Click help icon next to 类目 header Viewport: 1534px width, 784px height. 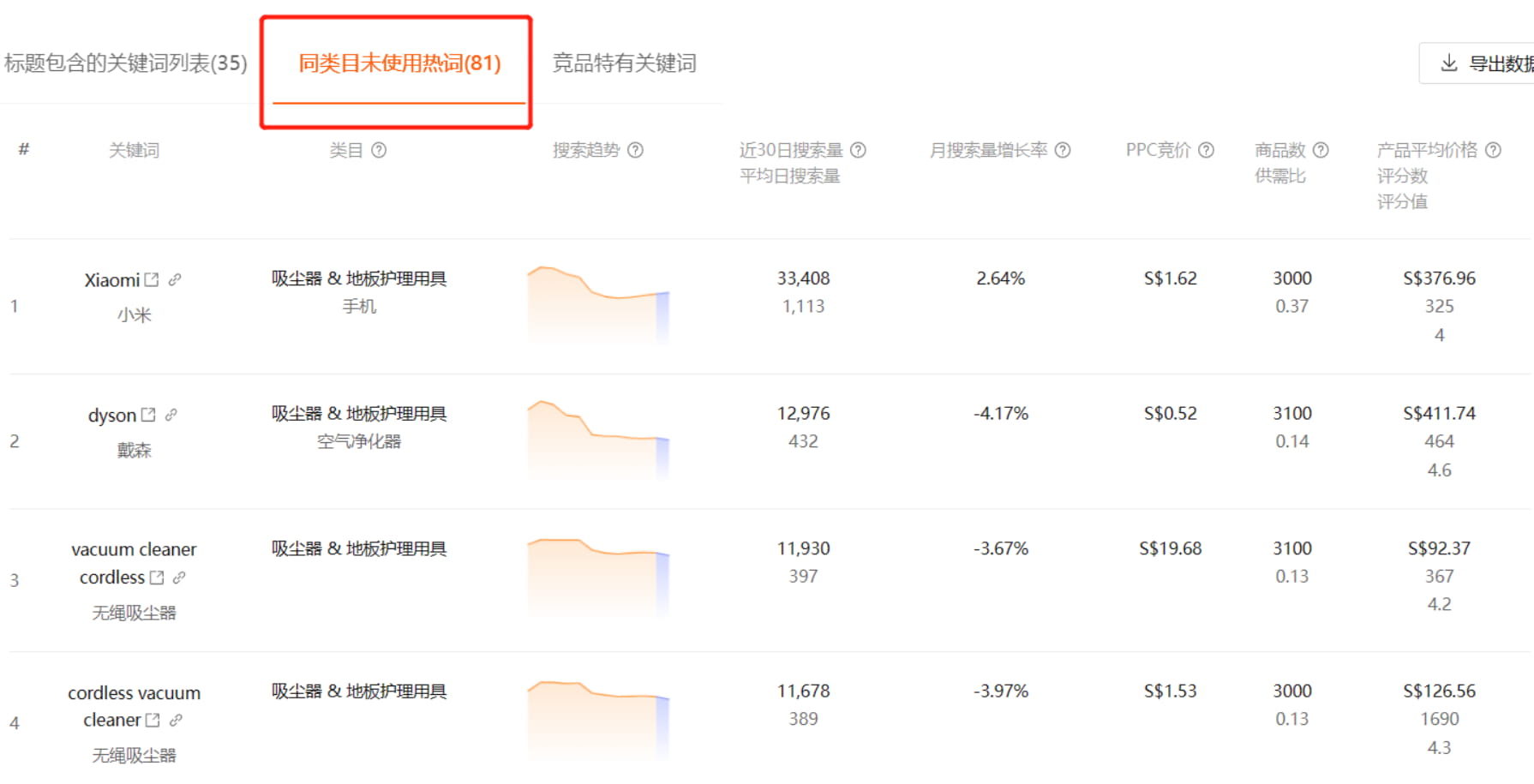[x=381, y=150]
